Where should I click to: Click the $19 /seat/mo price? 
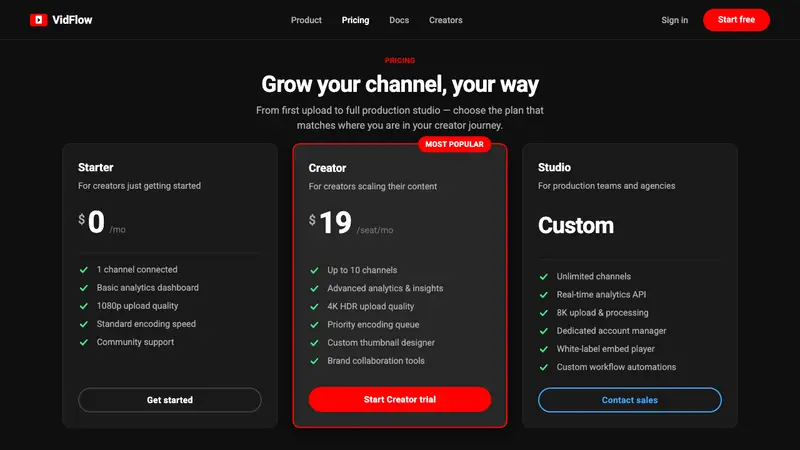point(351,223)
